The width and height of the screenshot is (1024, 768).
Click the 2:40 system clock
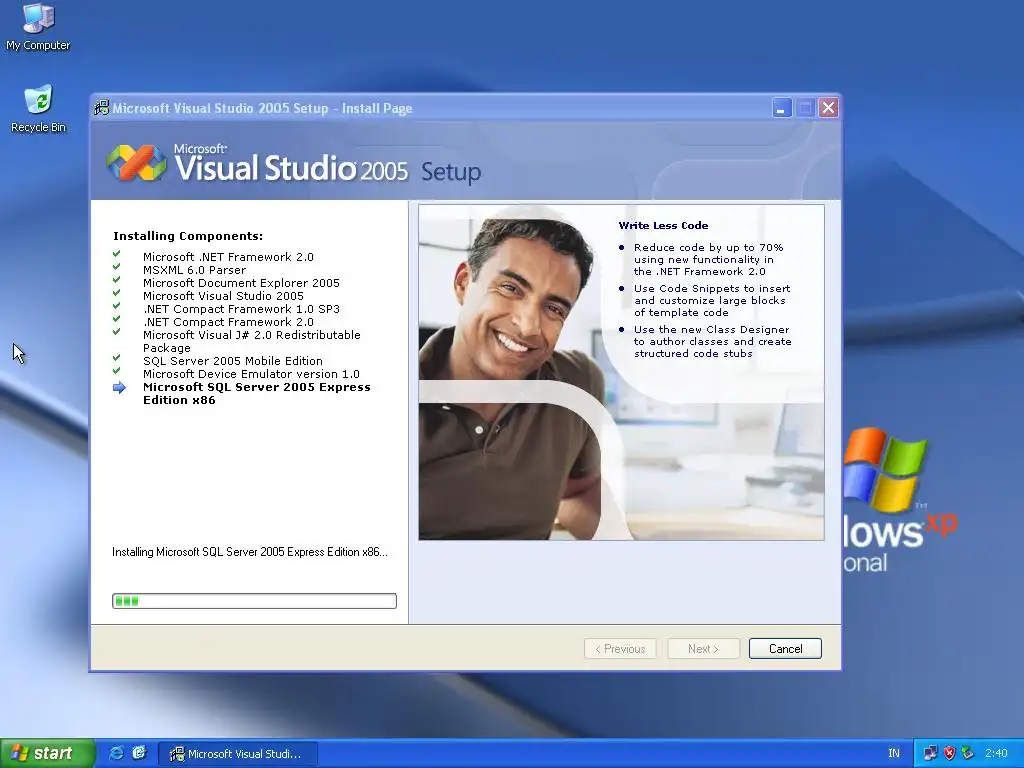[997, 753]
